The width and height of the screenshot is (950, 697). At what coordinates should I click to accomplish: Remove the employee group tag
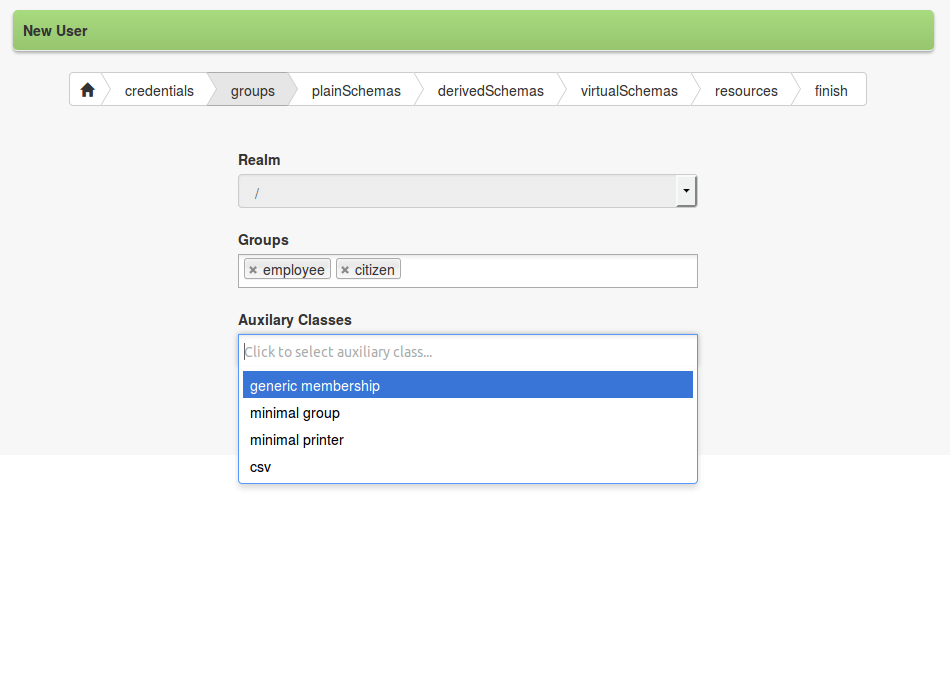click(253, 270)
